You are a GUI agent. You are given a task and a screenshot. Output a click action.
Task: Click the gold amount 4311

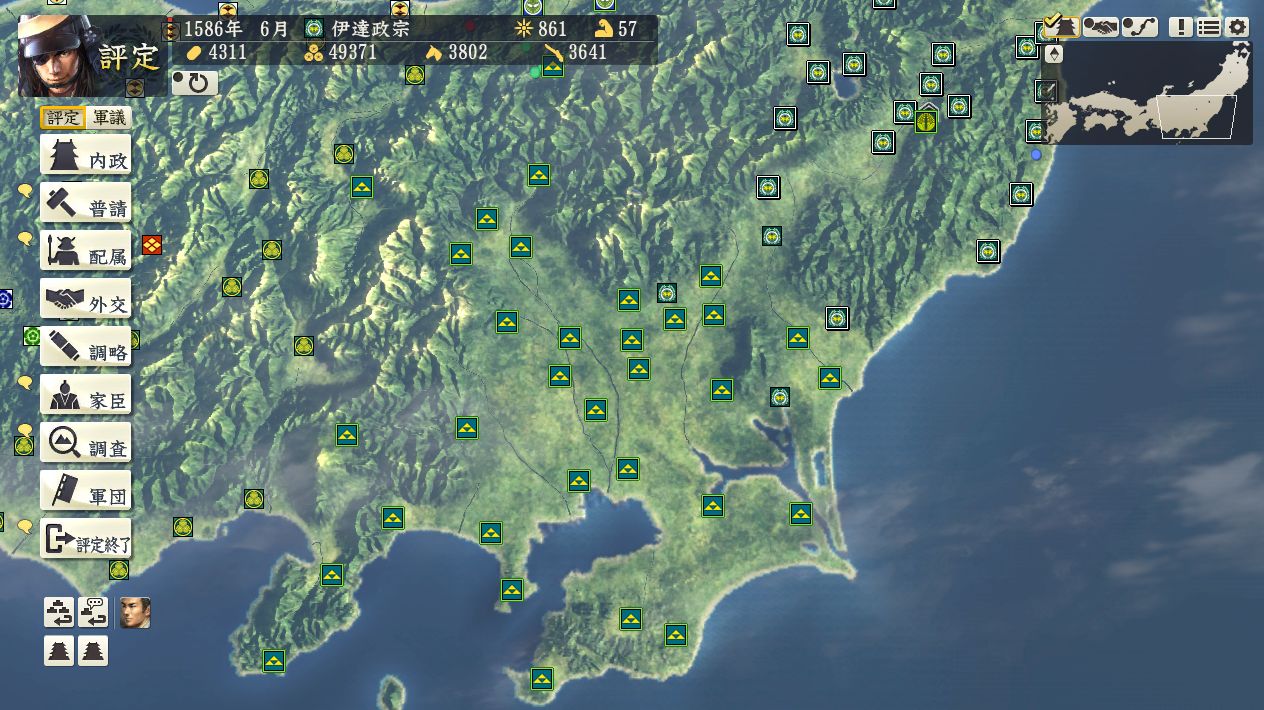coord(228,51)
